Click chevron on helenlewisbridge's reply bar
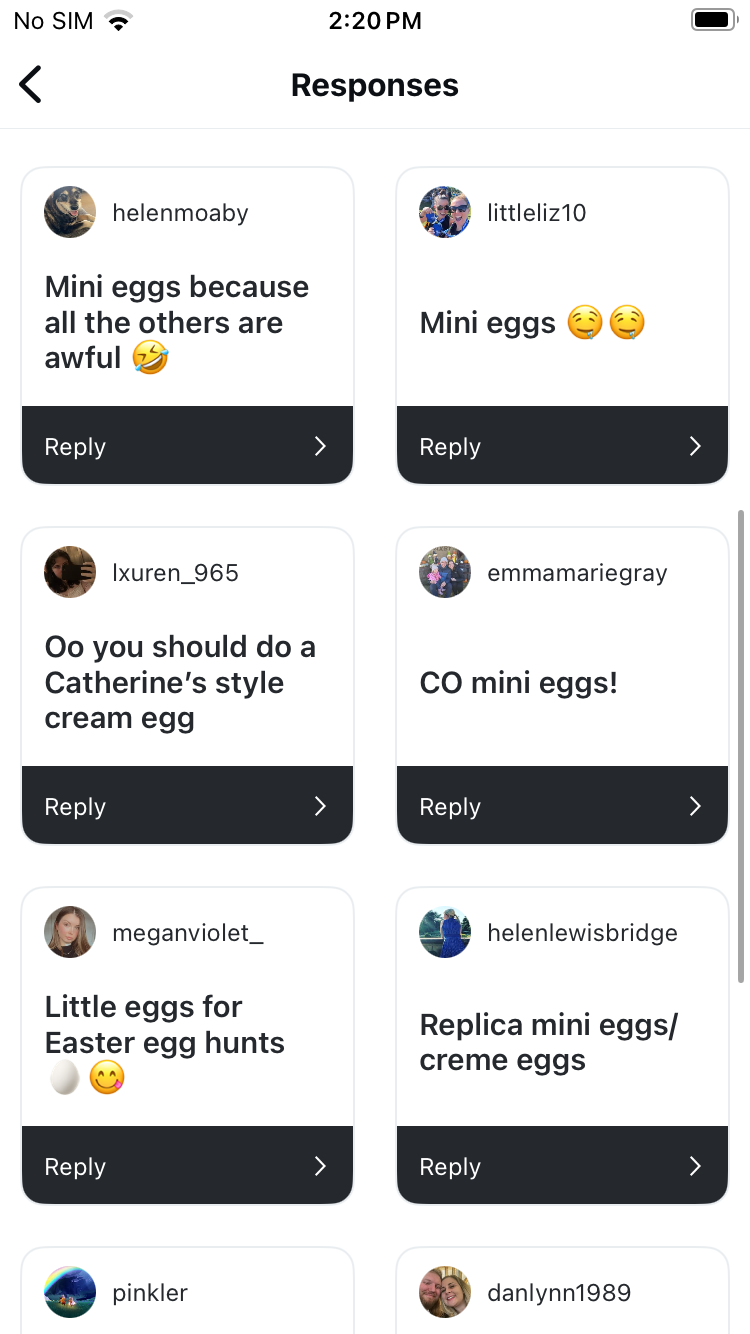 pyautogui.click(x=695, y=1166)
